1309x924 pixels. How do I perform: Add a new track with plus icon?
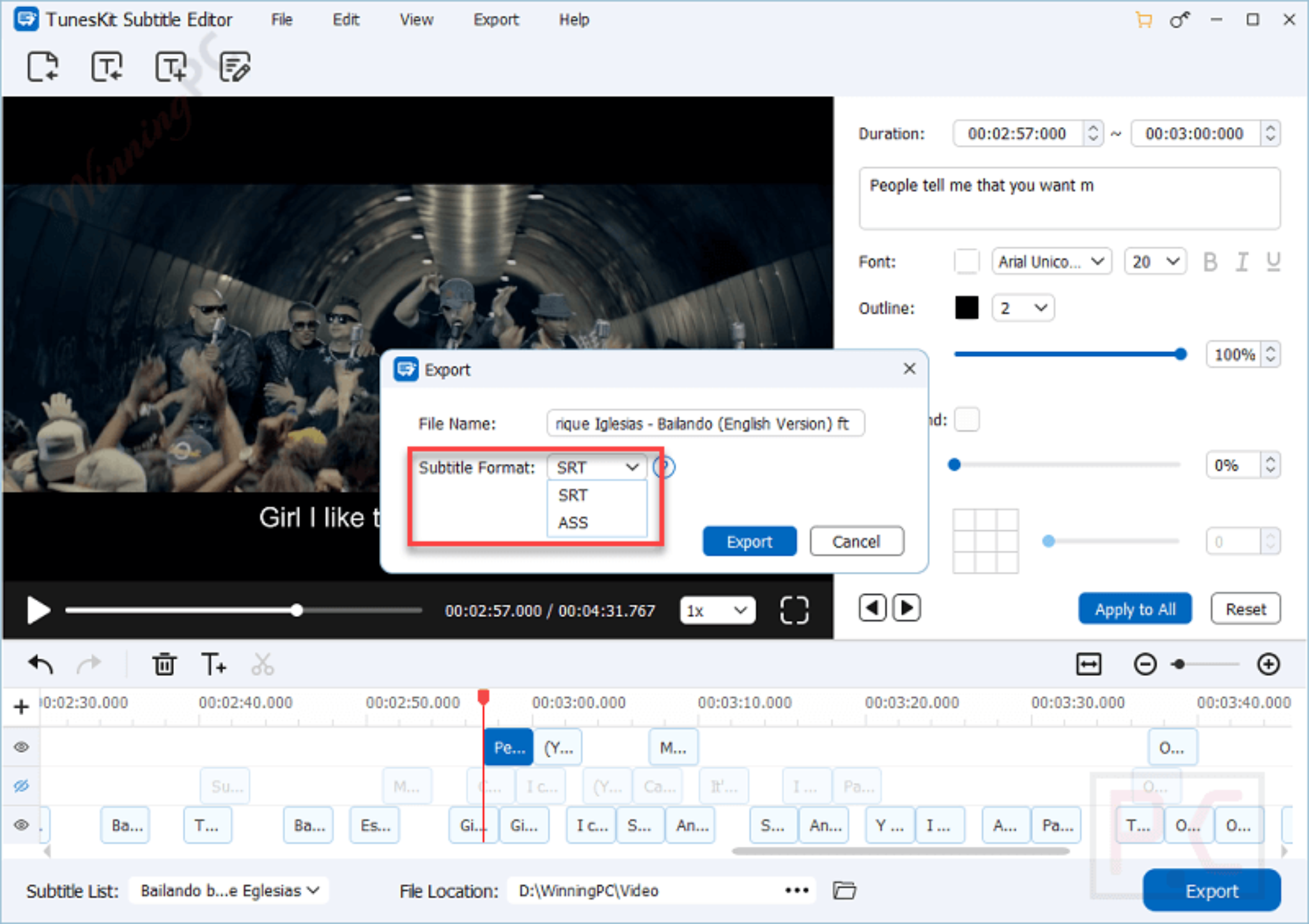pos(21,707)
